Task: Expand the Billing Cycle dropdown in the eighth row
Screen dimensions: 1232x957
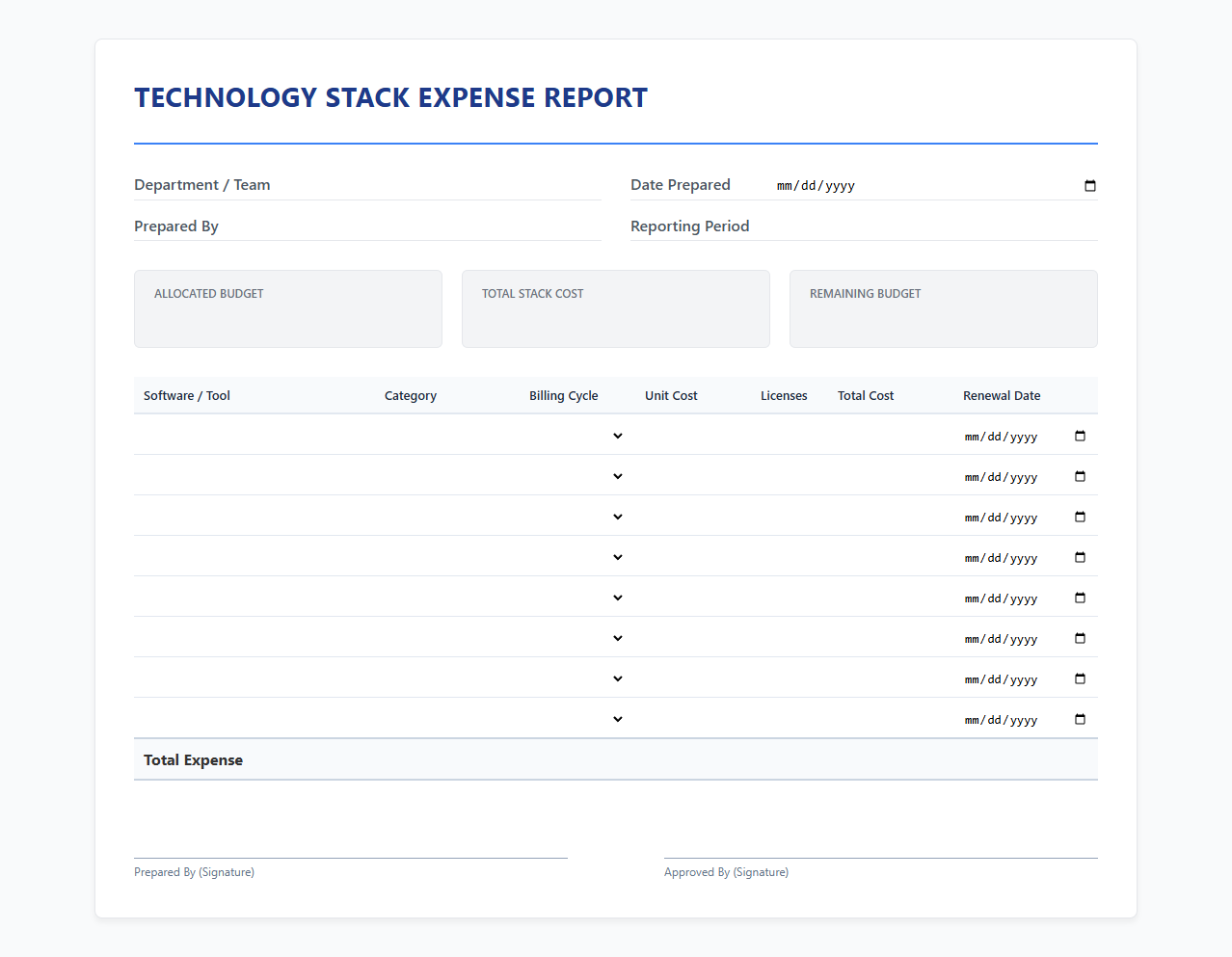Action: [577, 719]
